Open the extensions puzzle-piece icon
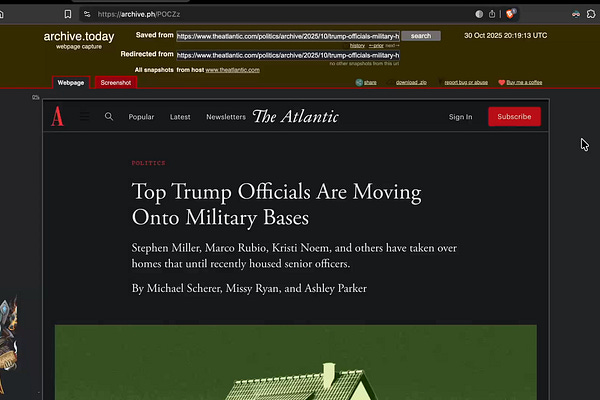Viewport: 600px width, 400px height. point(591,14)
